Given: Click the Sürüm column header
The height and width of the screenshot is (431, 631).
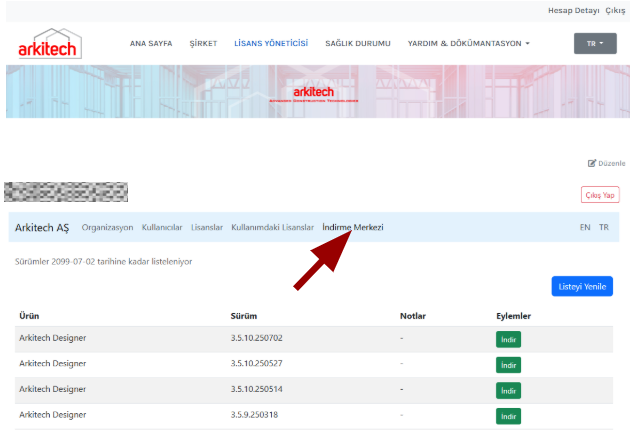Looking at the screenshot, I should click(x=244, y=316).
